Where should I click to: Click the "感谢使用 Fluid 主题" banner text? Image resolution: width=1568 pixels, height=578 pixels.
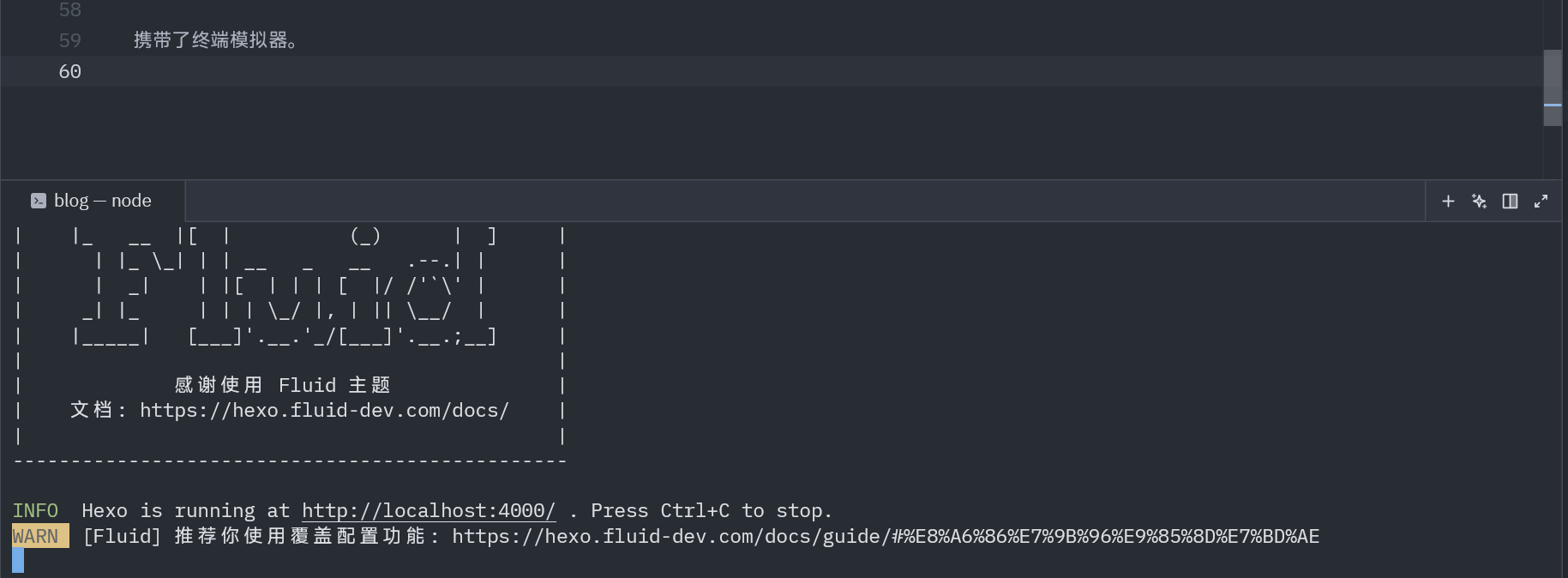pos(282,385)
